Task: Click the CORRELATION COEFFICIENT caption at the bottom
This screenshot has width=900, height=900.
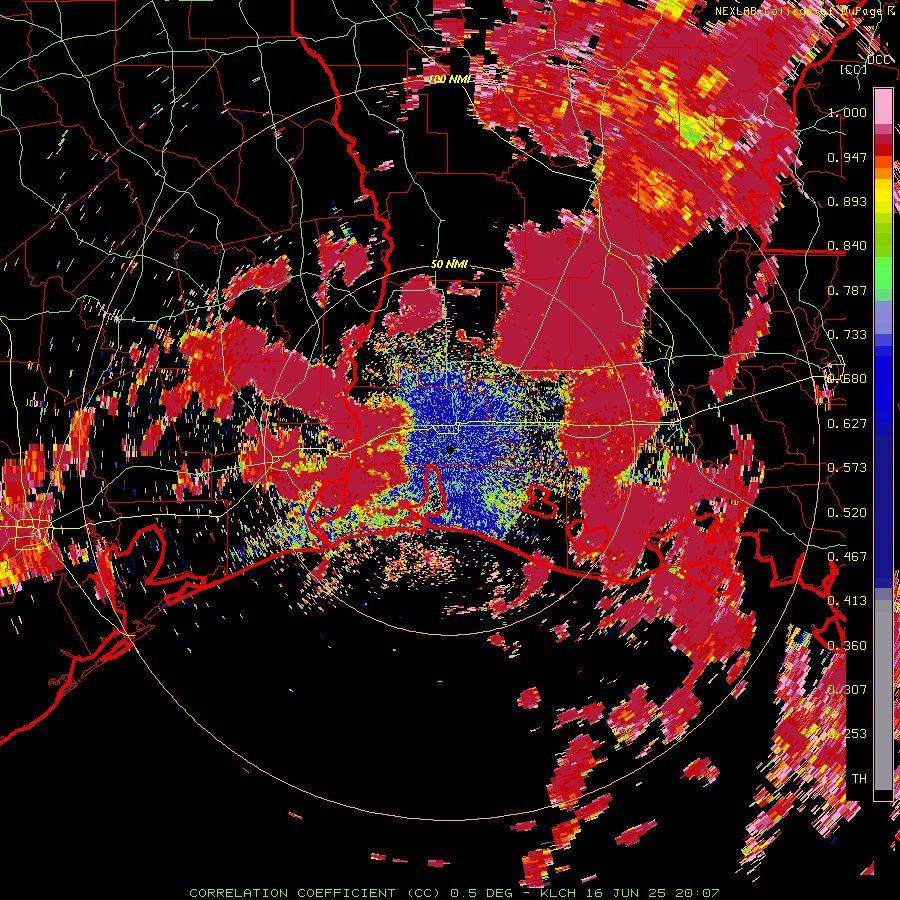Action: (x=454, y=893)
